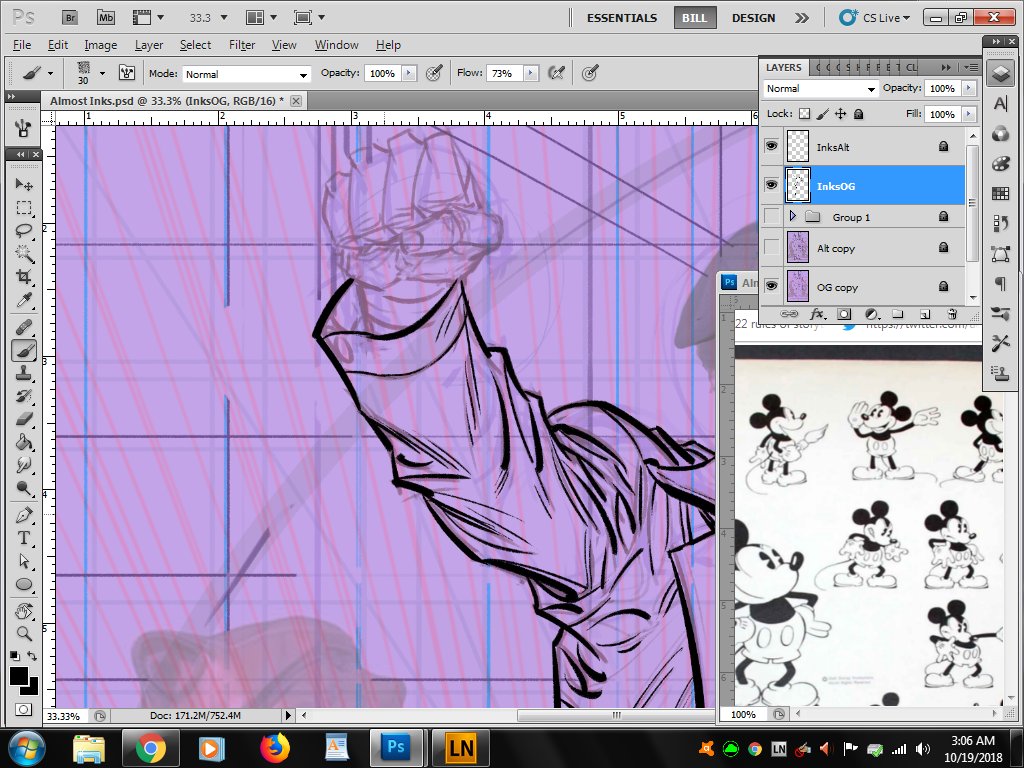The height and width of the screenshot is (768, 1024).
Task: Toggle Lock transparent pixels
Action: 805,114
